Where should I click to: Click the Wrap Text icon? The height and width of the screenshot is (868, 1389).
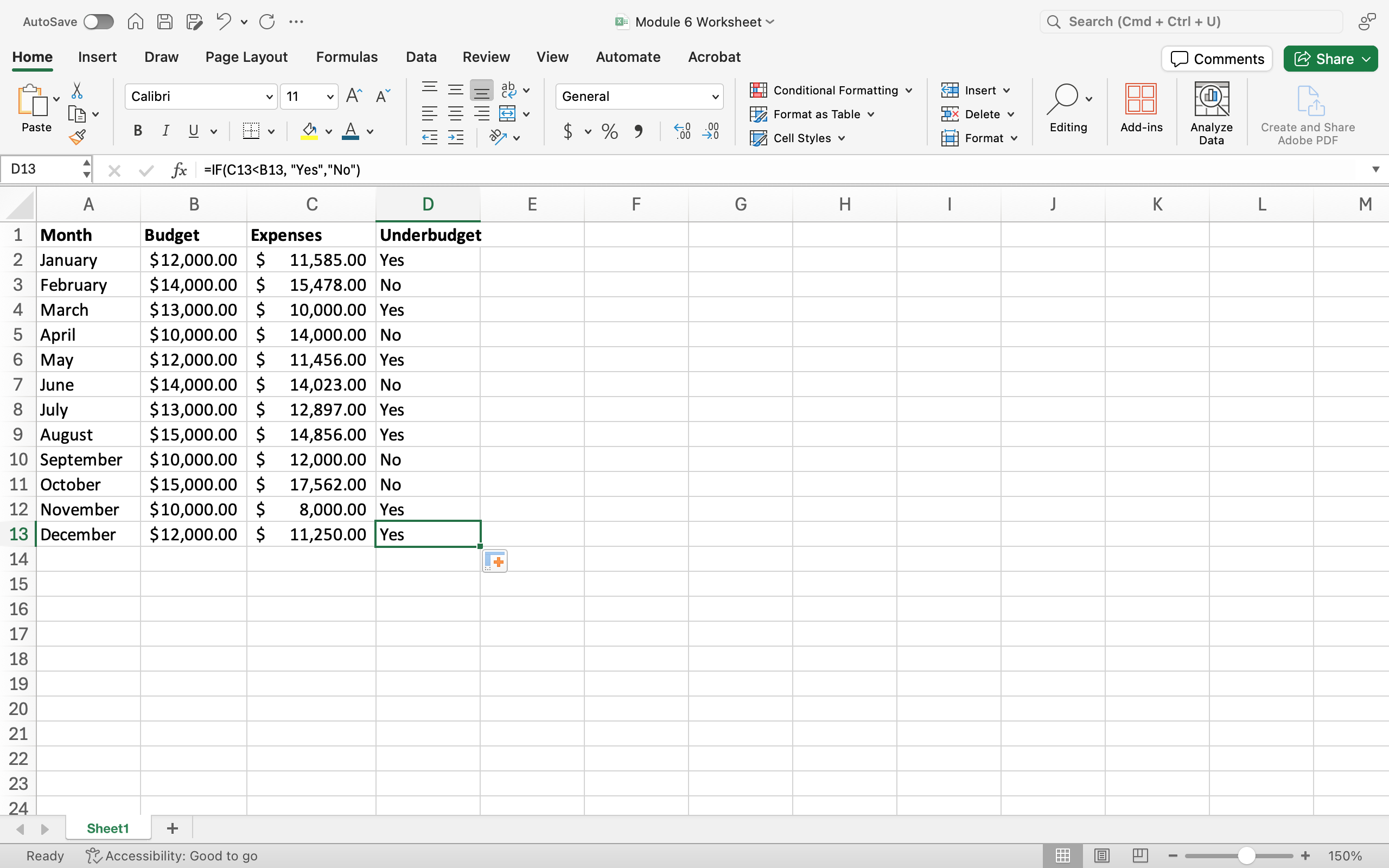[508, 90]
